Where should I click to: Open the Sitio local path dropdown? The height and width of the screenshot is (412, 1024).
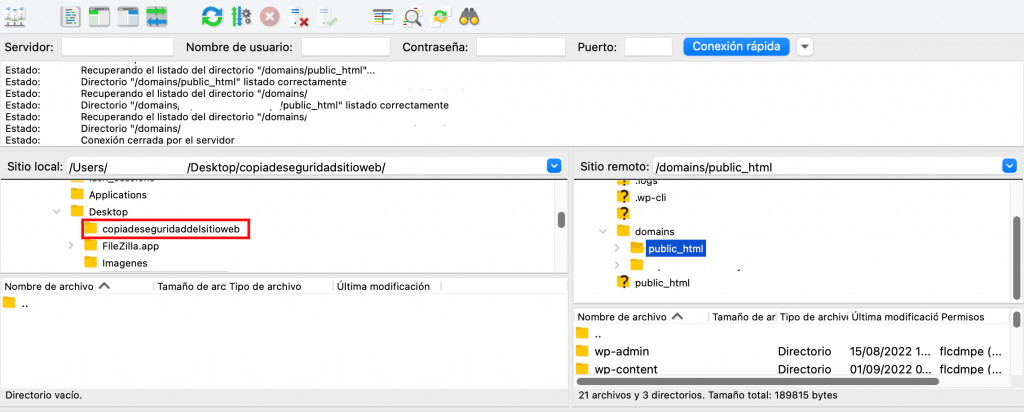(554, 166)
